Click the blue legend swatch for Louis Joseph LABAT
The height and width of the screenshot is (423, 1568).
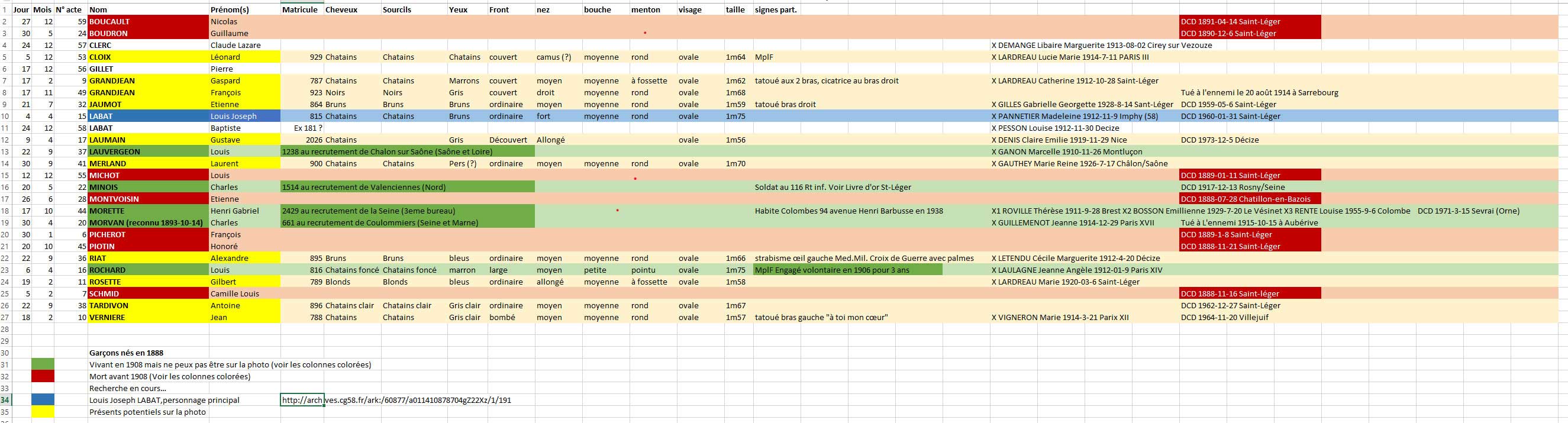click(x=43, y=400)
